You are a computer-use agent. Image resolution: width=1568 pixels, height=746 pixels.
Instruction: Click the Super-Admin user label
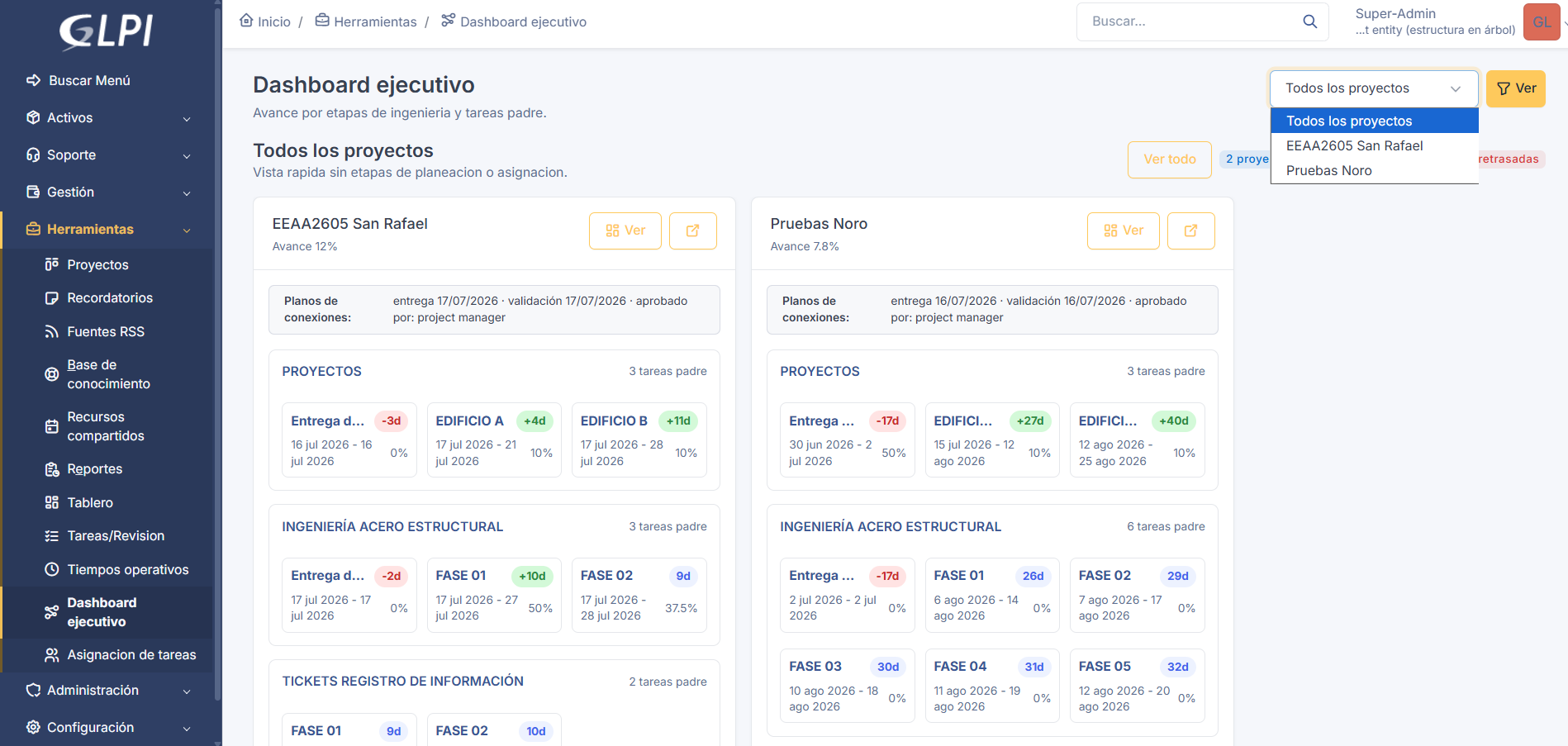[1395, 13]
